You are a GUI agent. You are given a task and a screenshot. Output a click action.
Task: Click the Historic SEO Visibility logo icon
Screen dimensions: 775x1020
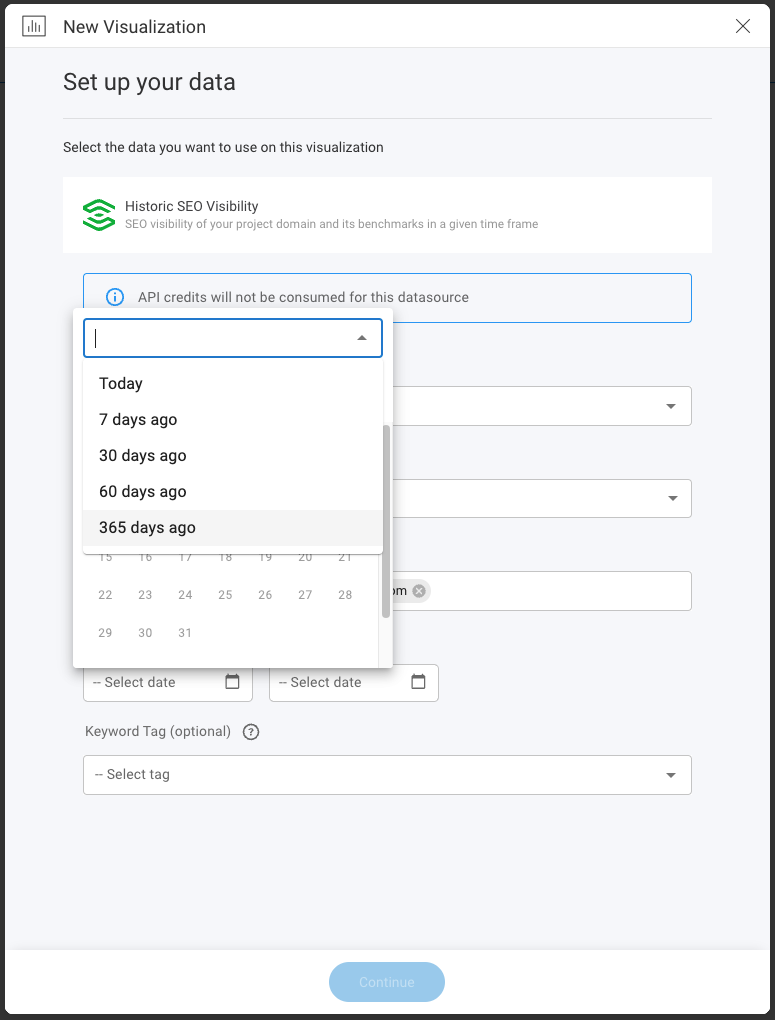(x=99, y=215)
